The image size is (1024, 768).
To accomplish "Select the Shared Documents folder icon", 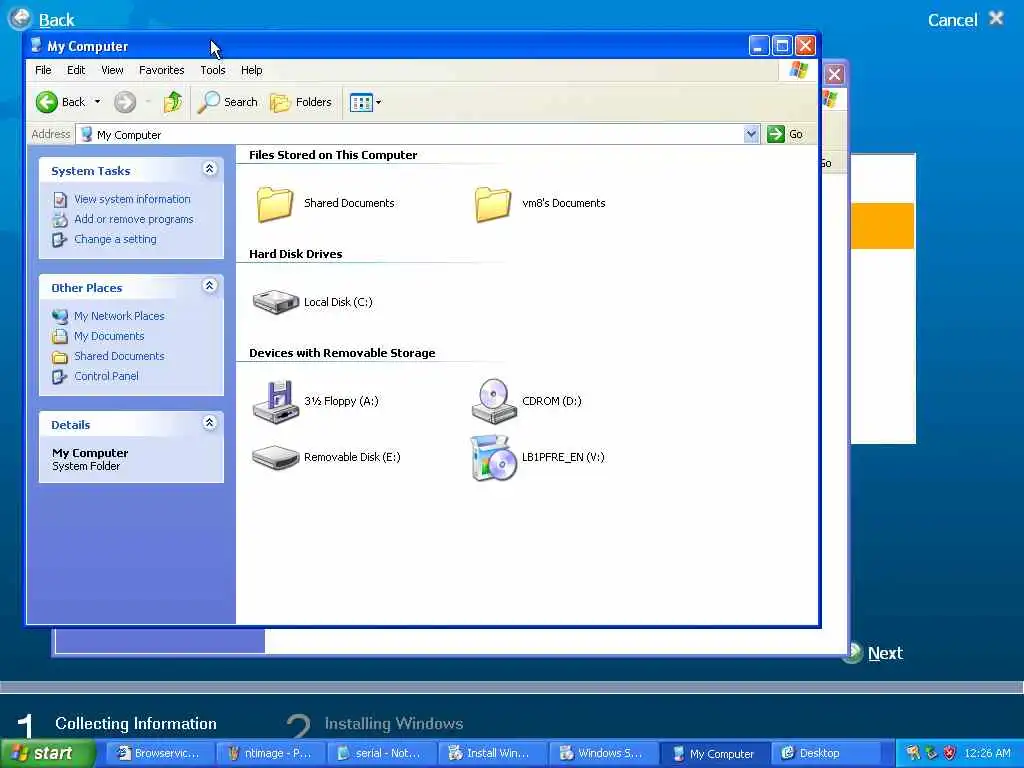I will [274, 204].
